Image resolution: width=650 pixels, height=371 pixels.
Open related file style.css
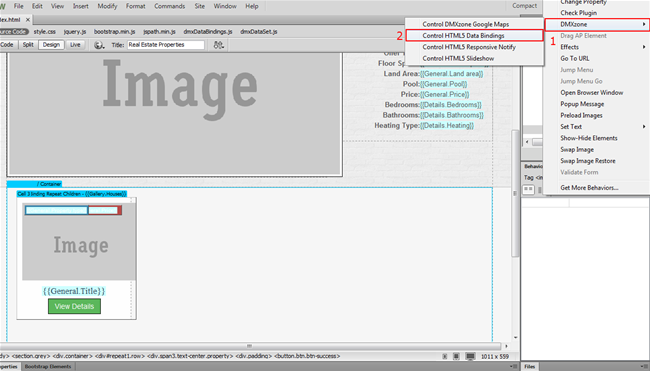coord(45,32)
